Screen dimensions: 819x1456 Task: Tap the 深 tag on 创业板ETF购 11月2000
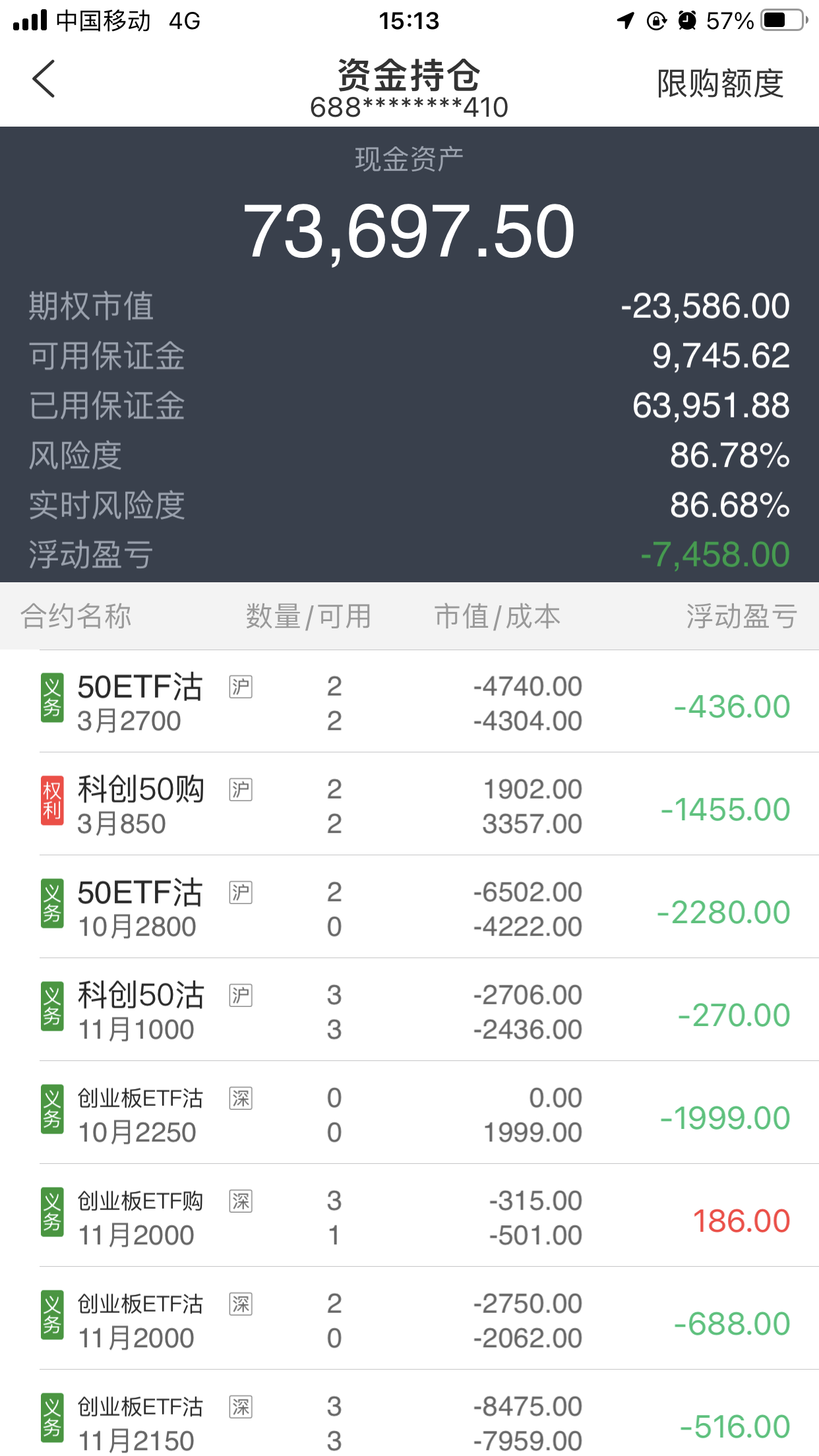point(241,1201)
